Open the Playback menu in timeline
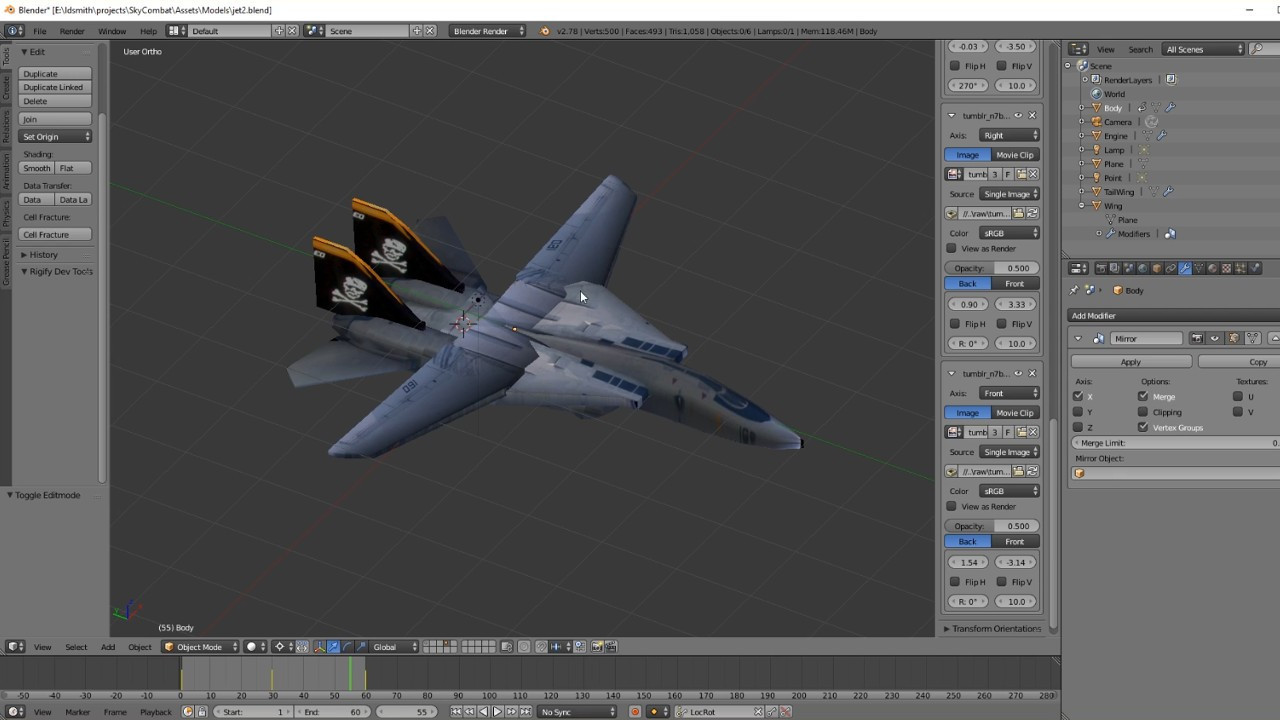The width and height of the screenshot is (1280, 720). (155, 712)
